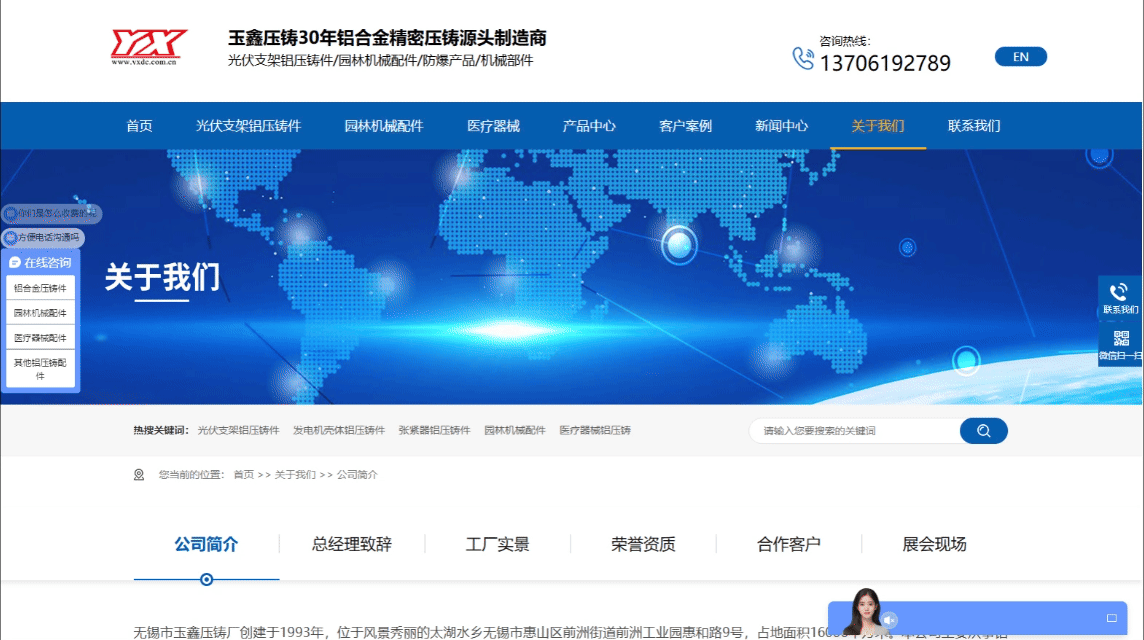Image resolution: width=1144 pixels, height=640 pixels.
Task: Switch to the 荣誉资质 tab
Action: pos(642,543)
